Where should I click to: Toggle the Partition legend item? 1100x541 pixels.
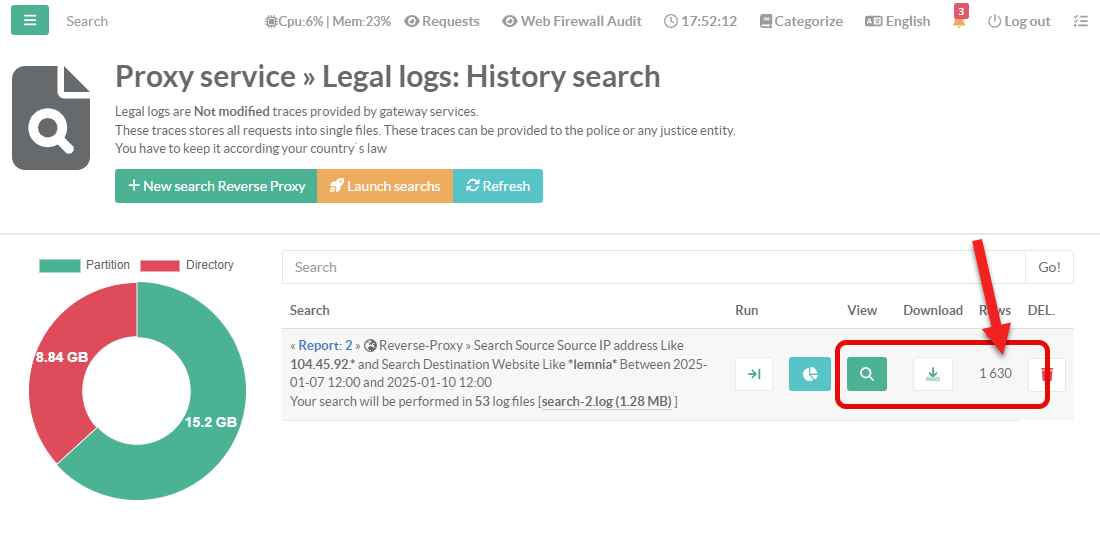85,265
